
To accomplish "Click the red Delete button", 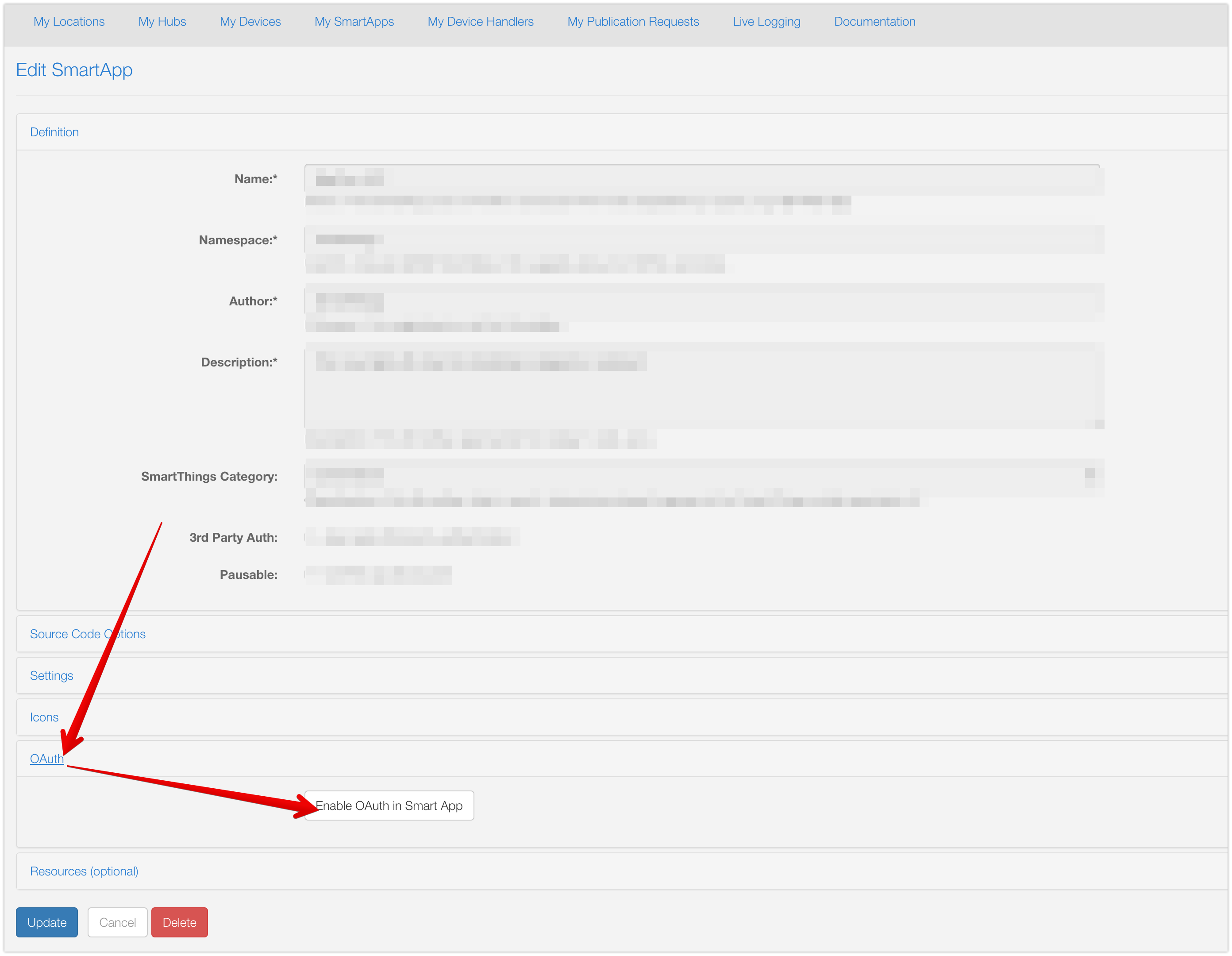I will tap(179, 923).
